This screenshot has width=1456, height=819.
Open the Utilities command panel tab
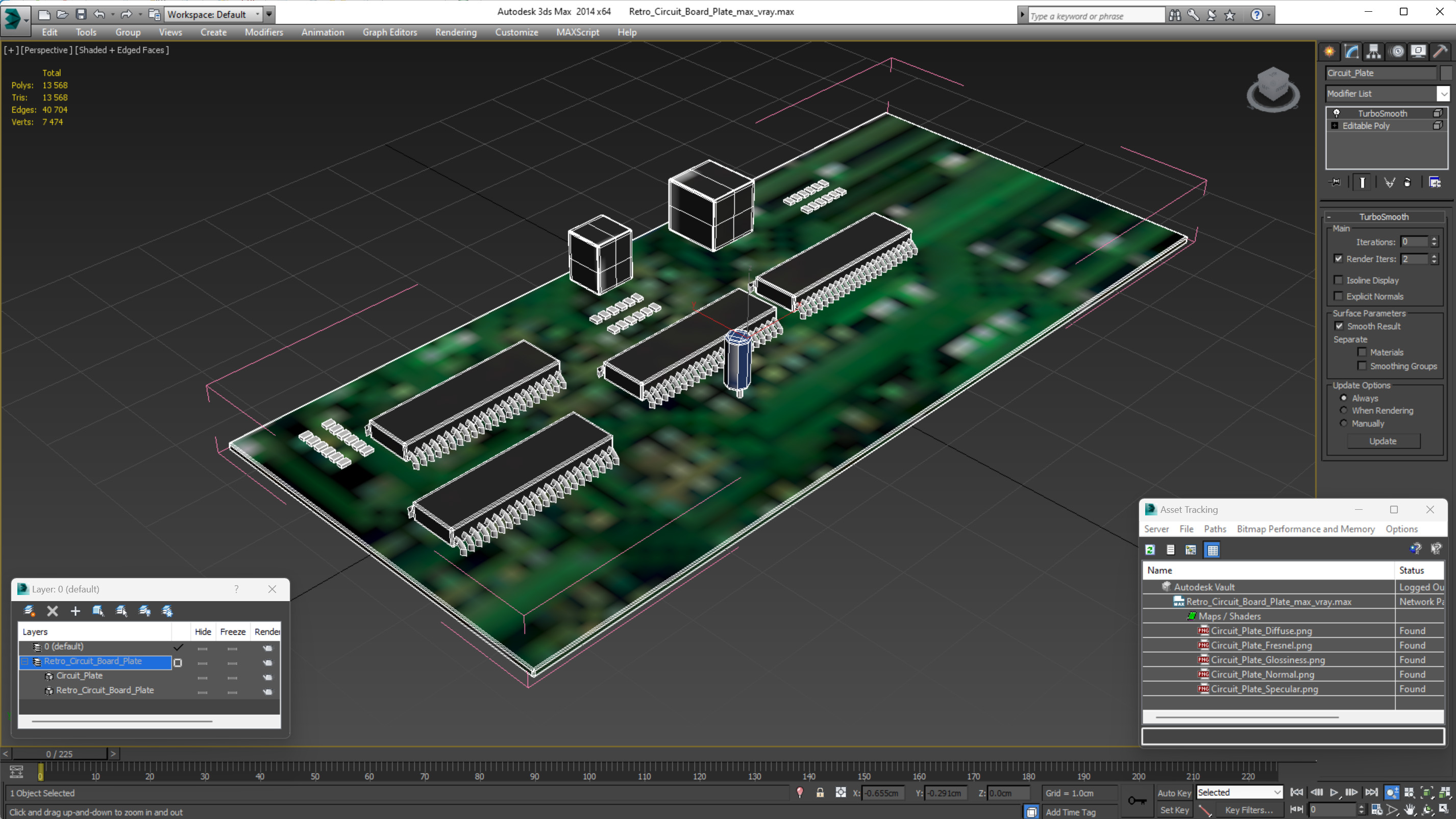pos(1440,52)
